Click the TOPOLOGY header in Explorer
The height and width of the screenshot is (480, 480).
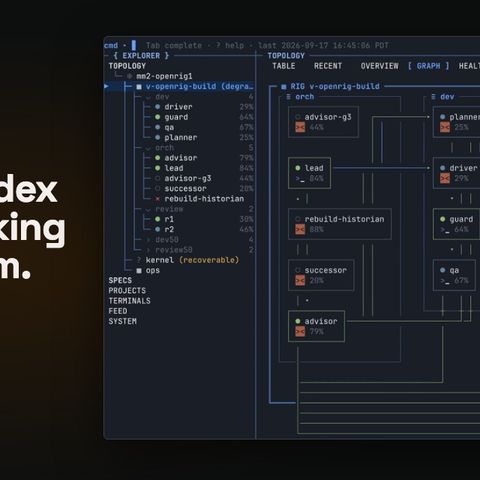127,66
